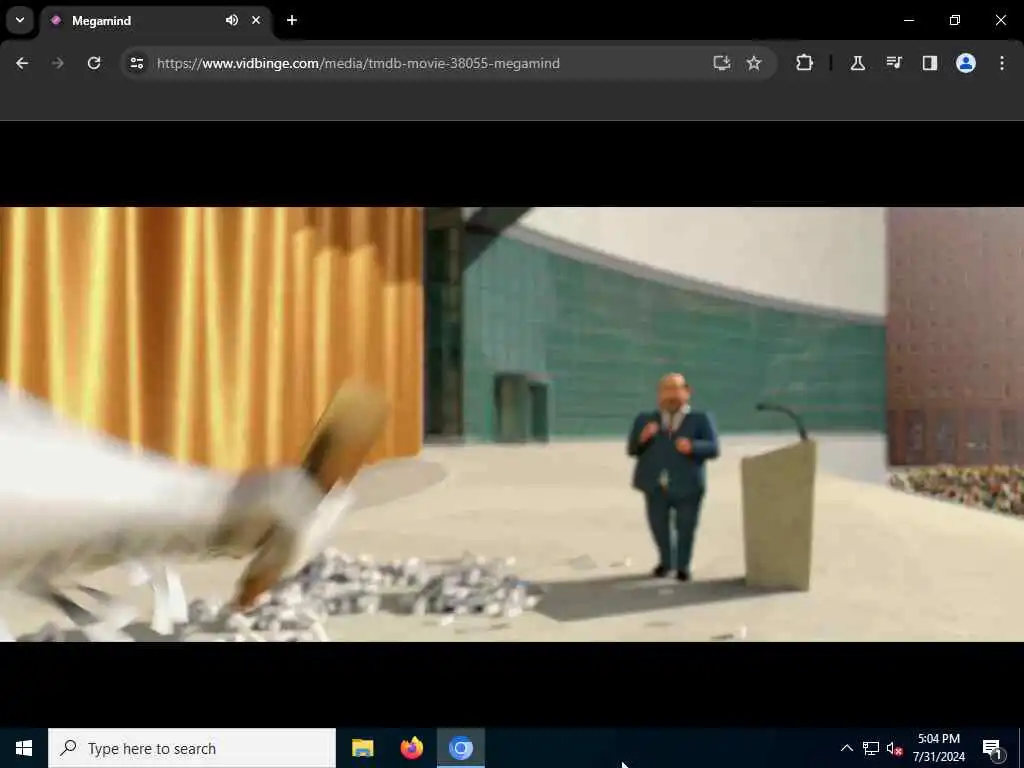
Task: Go forward to the next page
Action: coord(57,63)
